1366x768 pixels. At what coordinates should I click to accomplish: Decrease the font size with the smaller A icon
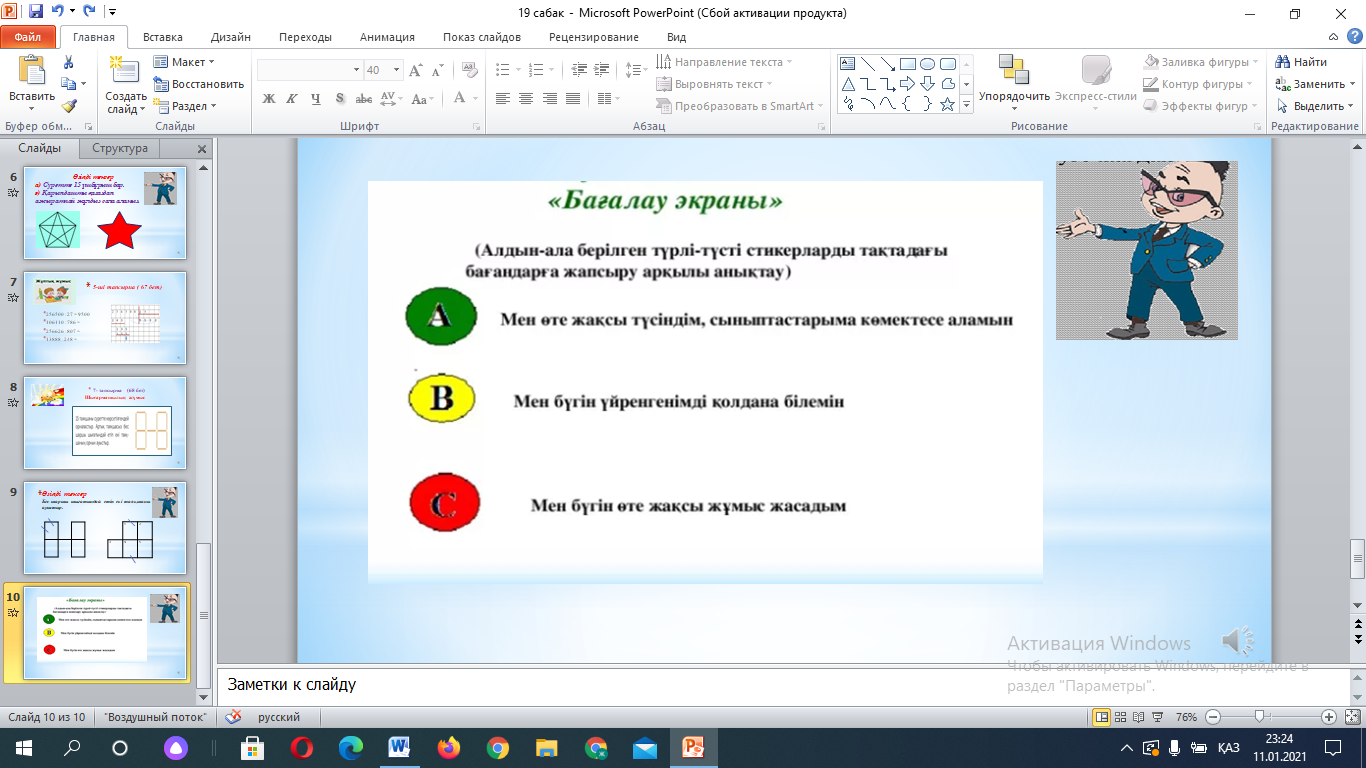coord(437,70)
